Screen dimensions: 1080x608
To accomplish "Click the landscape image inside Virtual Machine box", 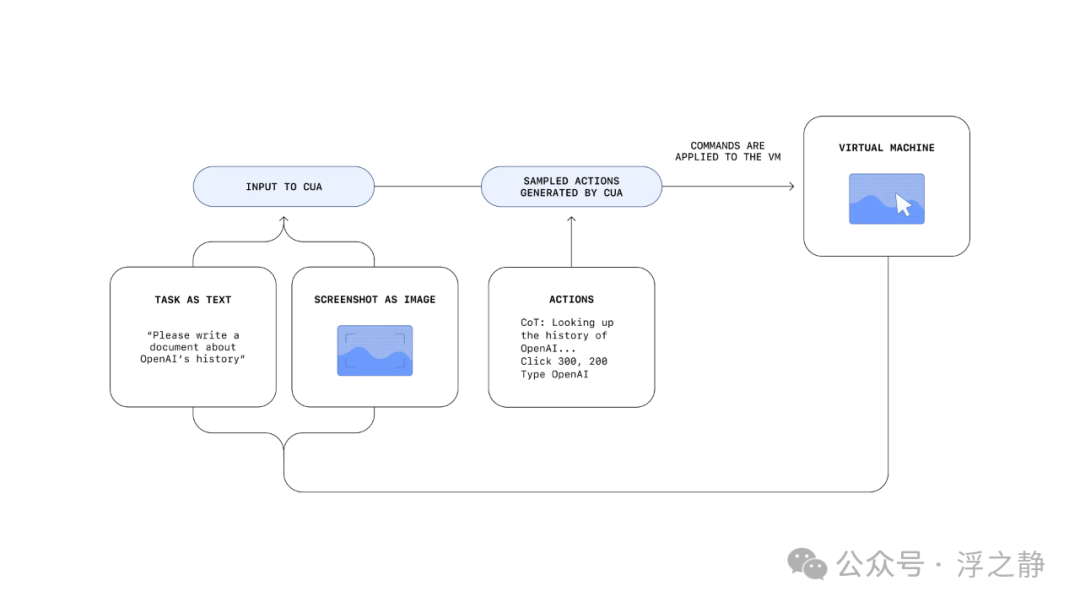I will (886, 198).
